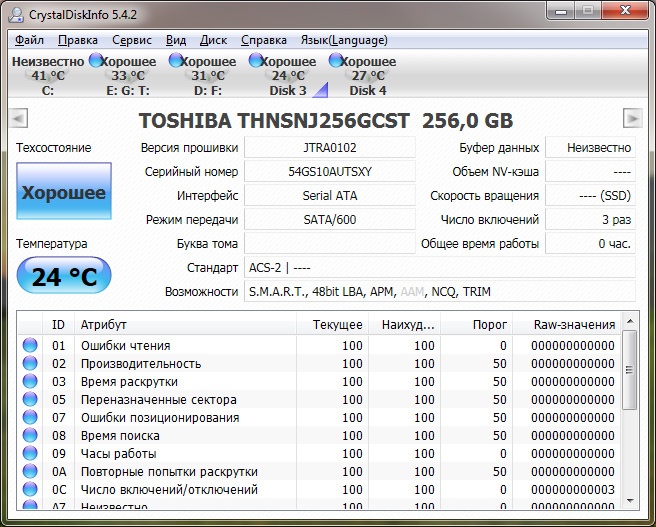Viewport: 656px width, 527px height.
Task: Click the firmware version field JTRA0102
Action: point(330,148)
